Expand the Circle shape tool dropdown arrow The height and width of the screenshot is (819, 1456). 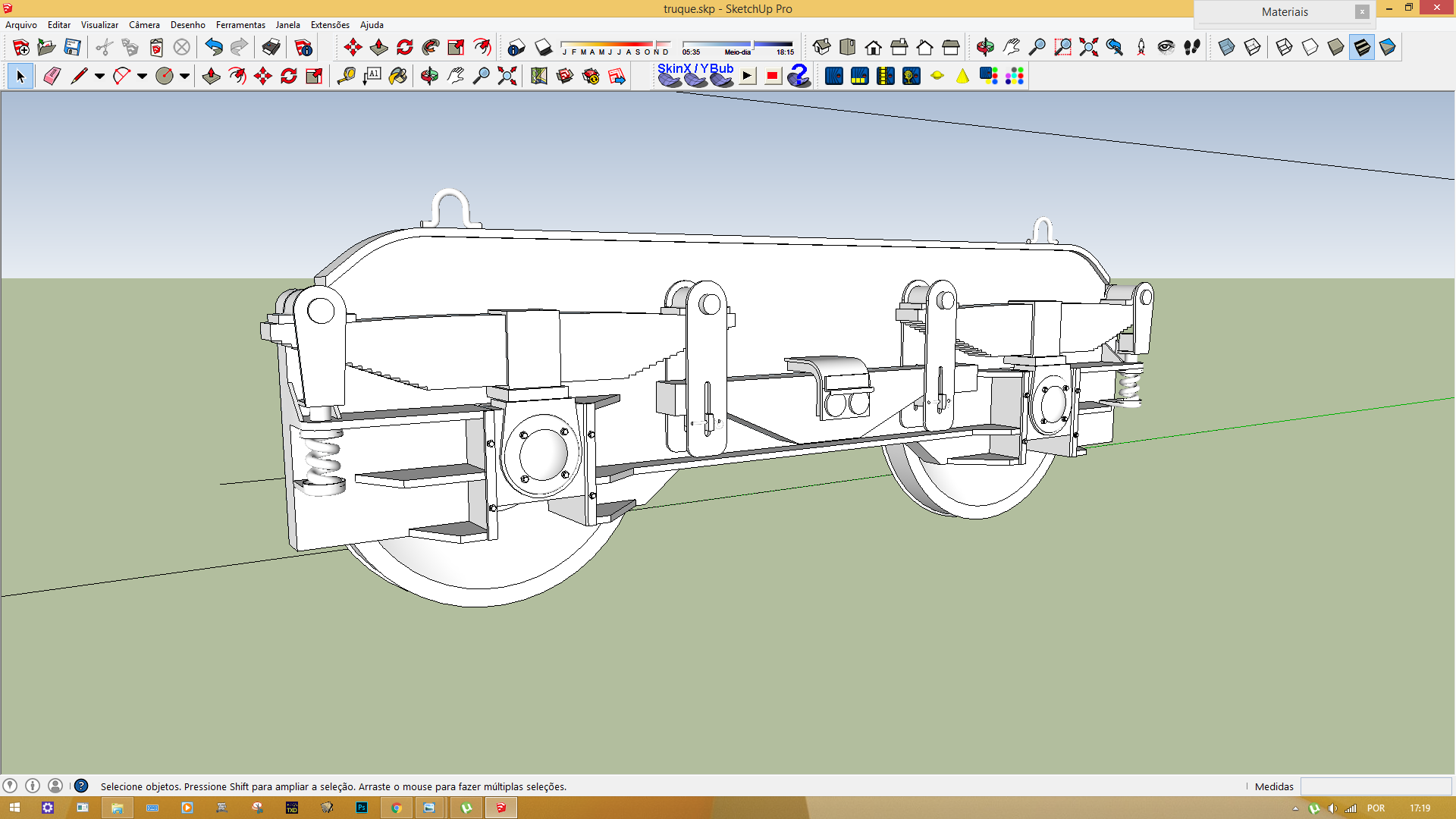coord(184,76)
